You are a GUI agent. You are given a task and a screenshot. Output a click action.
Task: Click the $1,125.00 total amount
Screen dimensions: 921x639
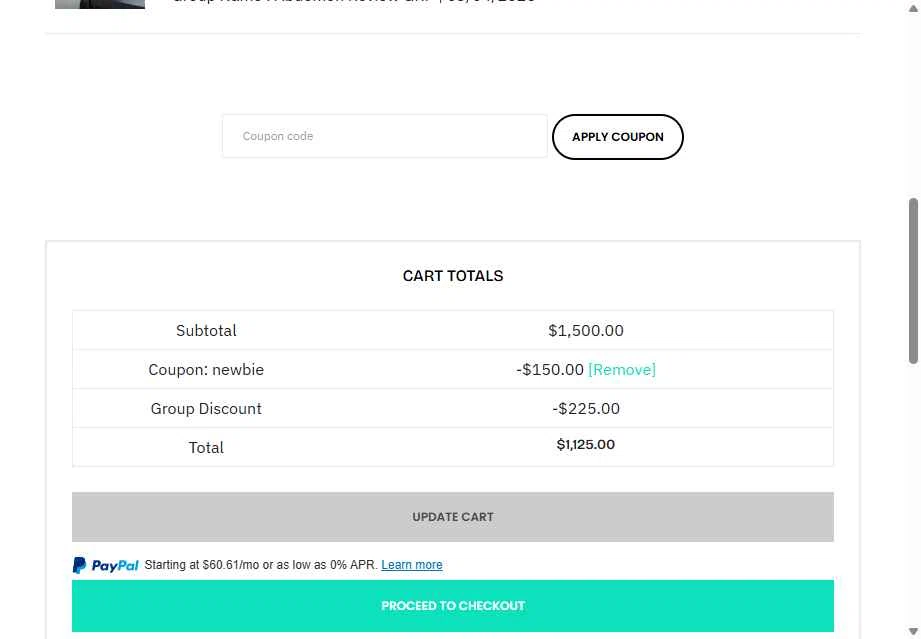(x=586, y=445)
